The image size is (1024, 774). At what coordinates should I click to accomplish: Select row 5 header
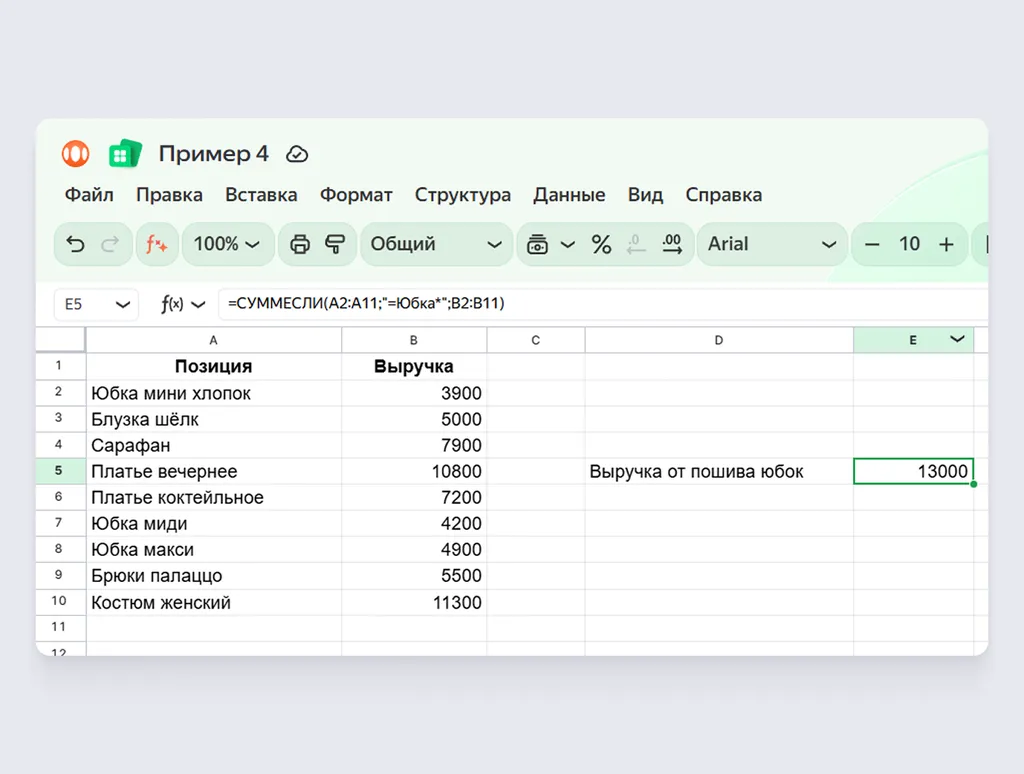click(59, 471)
